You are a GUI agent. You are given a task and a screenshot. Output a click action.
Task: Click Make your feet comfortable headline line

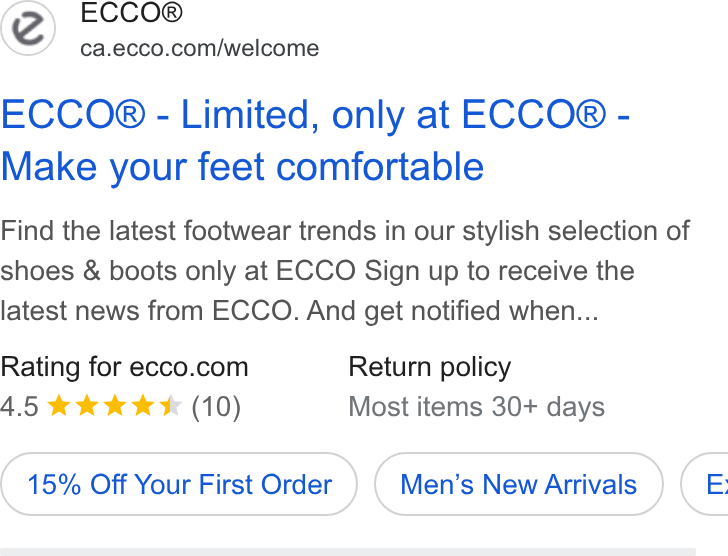click(242, 166)
